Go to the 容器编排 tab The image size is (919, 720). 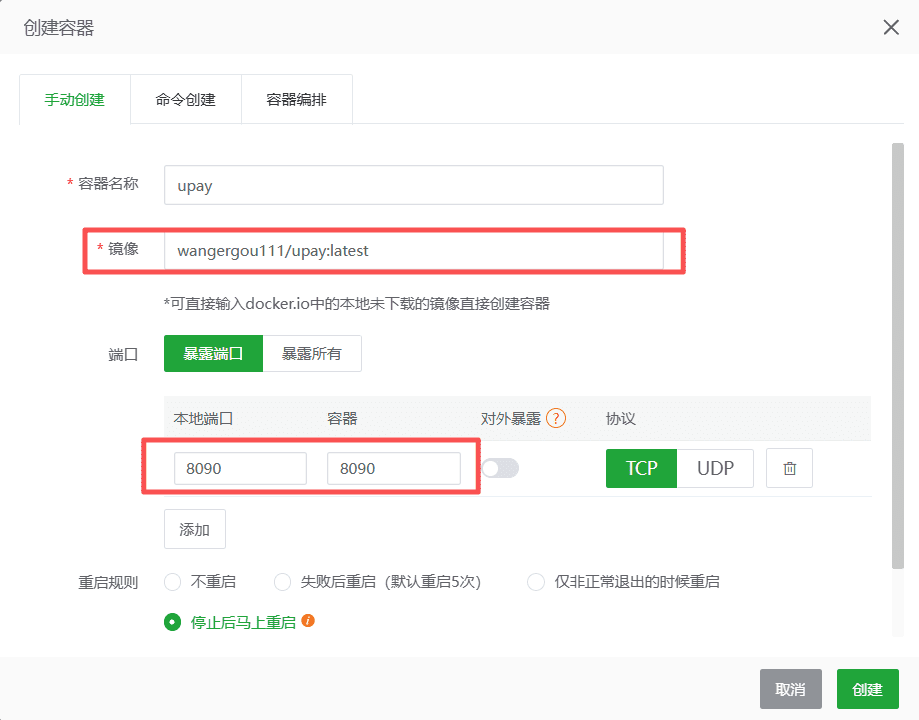click(x=297, y=100)
